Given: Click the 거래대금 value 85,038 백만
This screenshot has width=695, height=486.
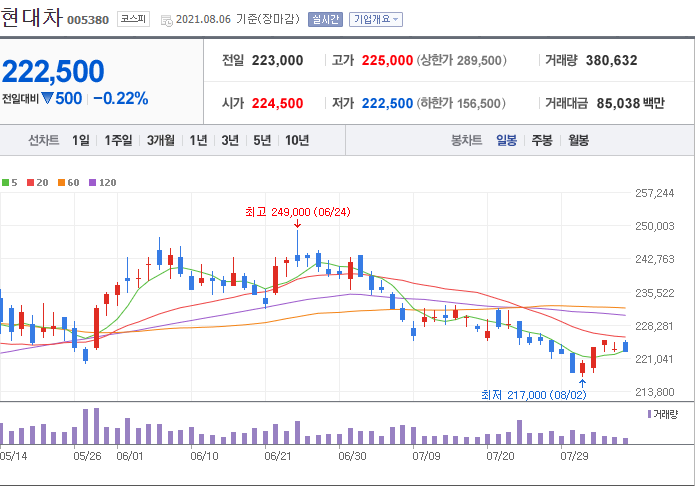Looking at the screenshot, I should (x=630, y=103).
